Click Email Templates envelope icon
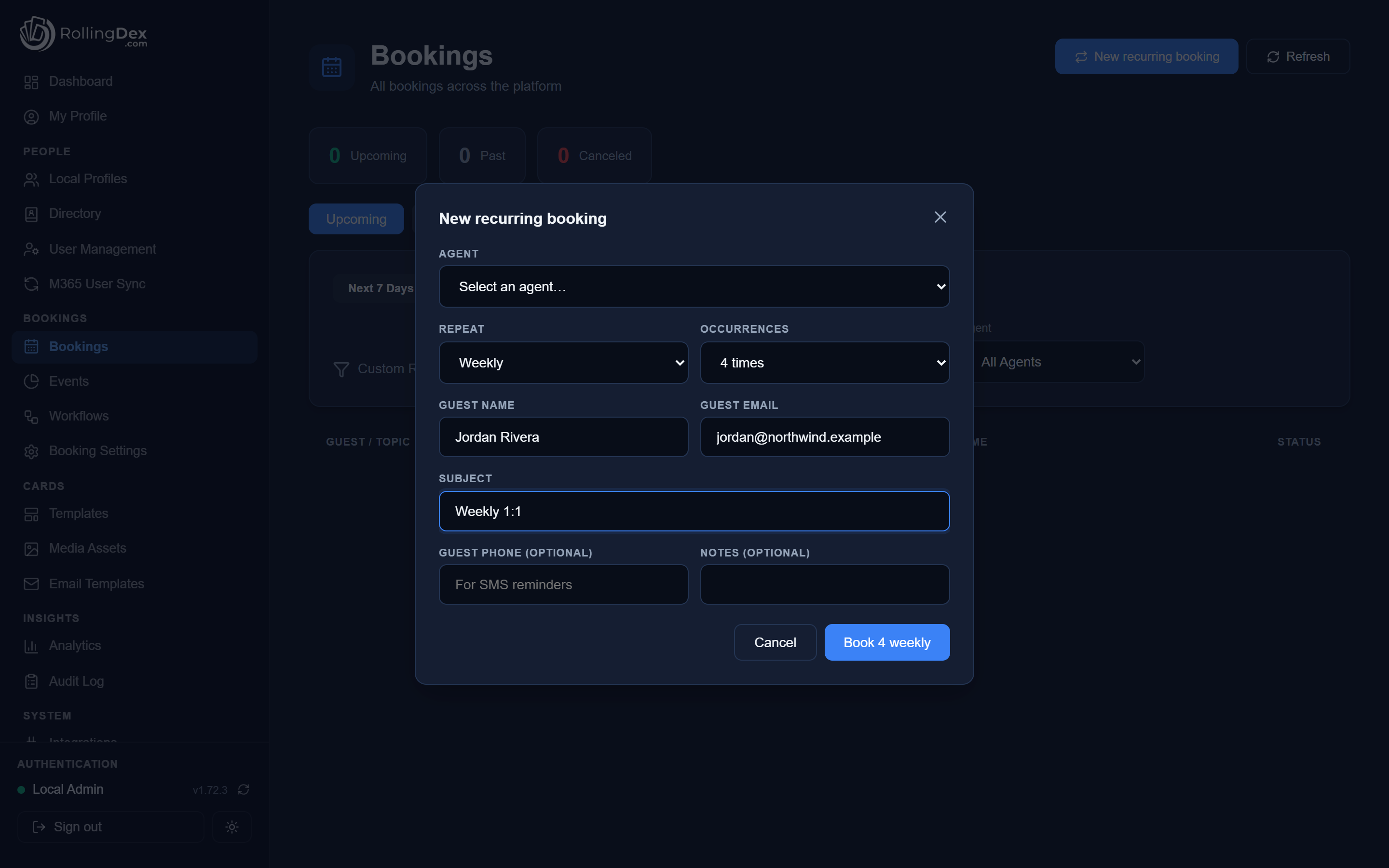Image resolution: width=1389 pixels, height=868 pixels. click(31, 584)
